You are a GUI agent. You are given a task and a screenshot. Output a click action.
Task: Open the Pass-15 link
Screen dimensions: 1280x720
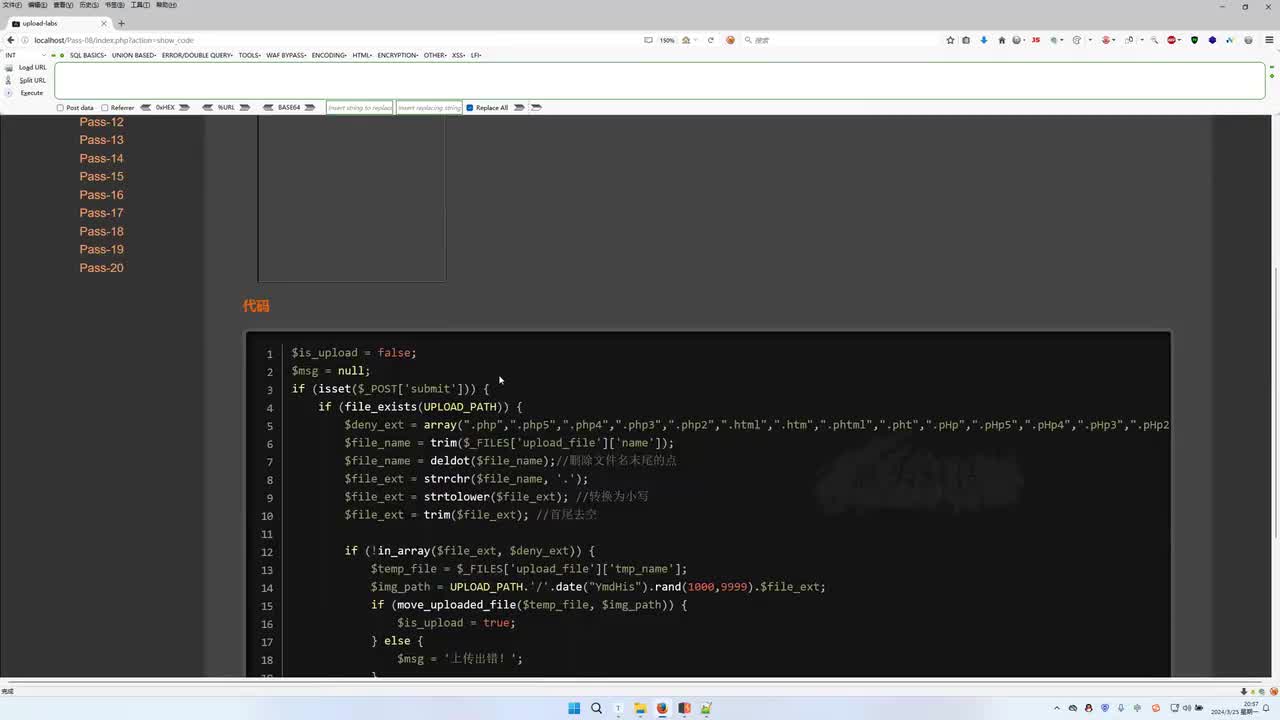tap(102, 176)
